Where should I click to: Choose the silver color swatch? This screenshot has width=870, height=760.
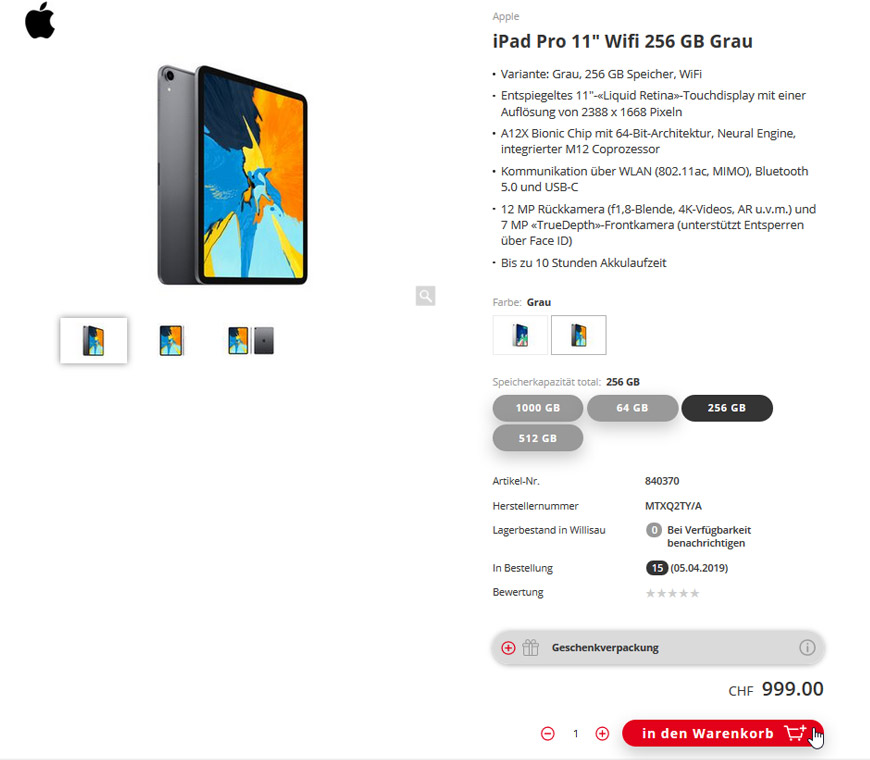point(520,335)
